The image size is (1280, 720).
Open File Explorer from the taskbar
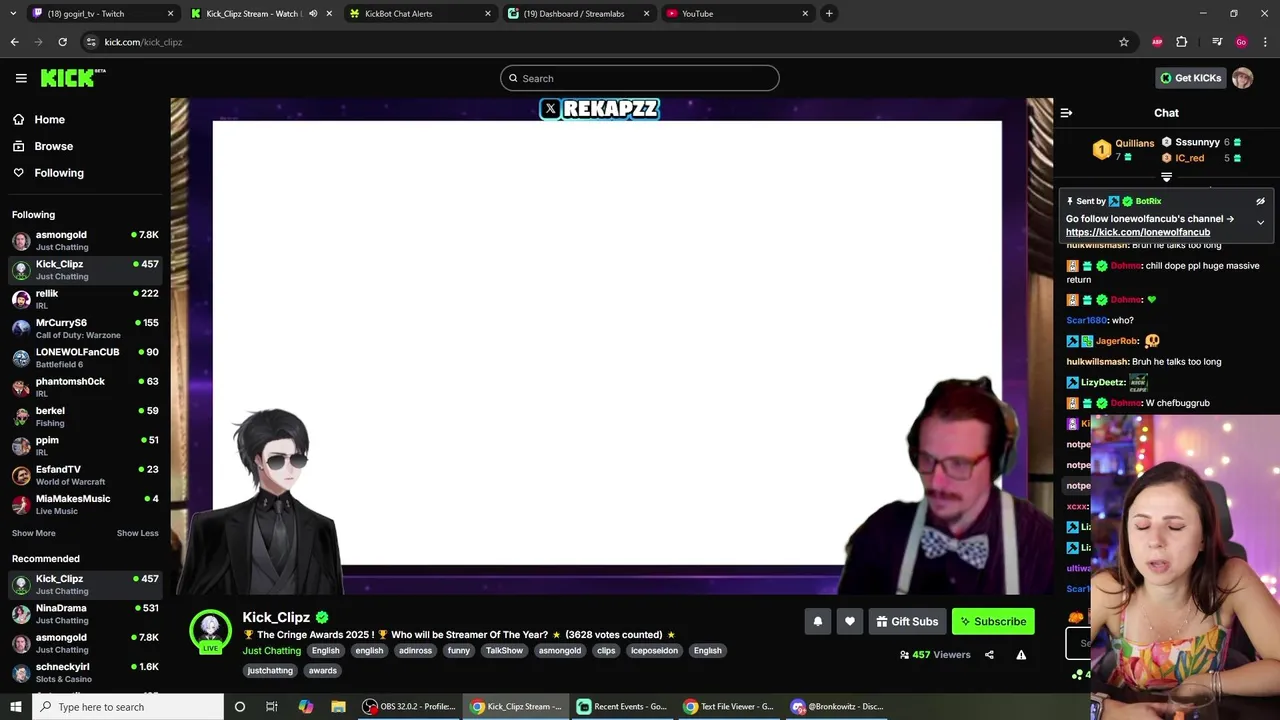[338, 706]
